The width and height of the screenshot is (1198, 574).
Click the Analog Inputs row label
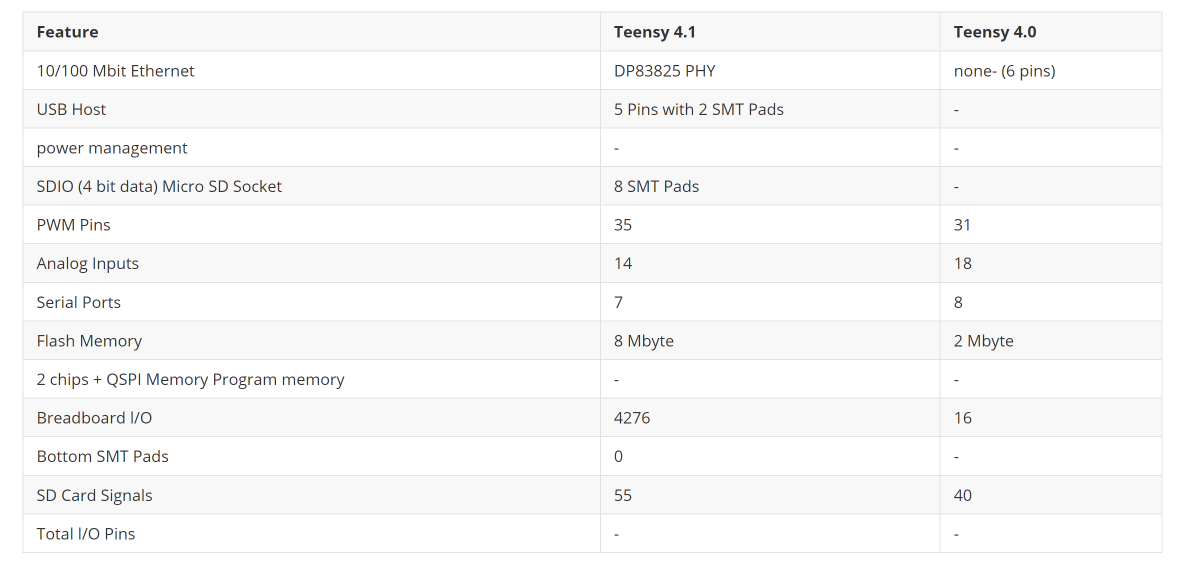(x=87, y=263)
